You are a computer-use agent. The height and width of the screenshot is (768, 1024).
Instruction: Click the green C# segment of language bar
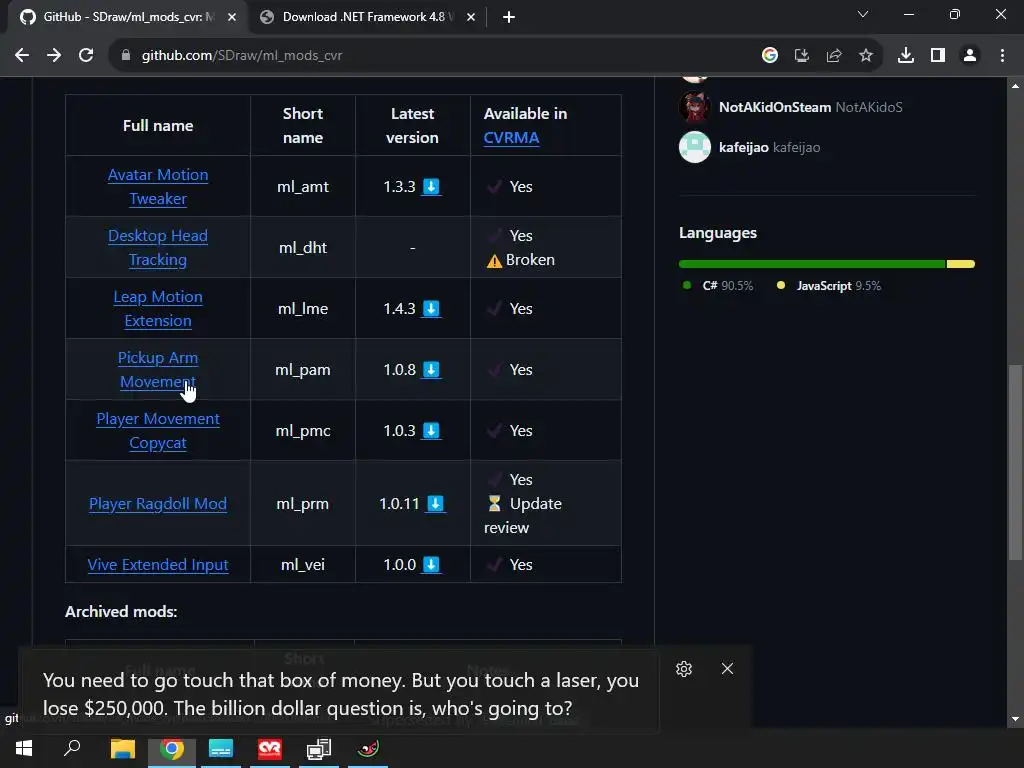coord(812,264)
